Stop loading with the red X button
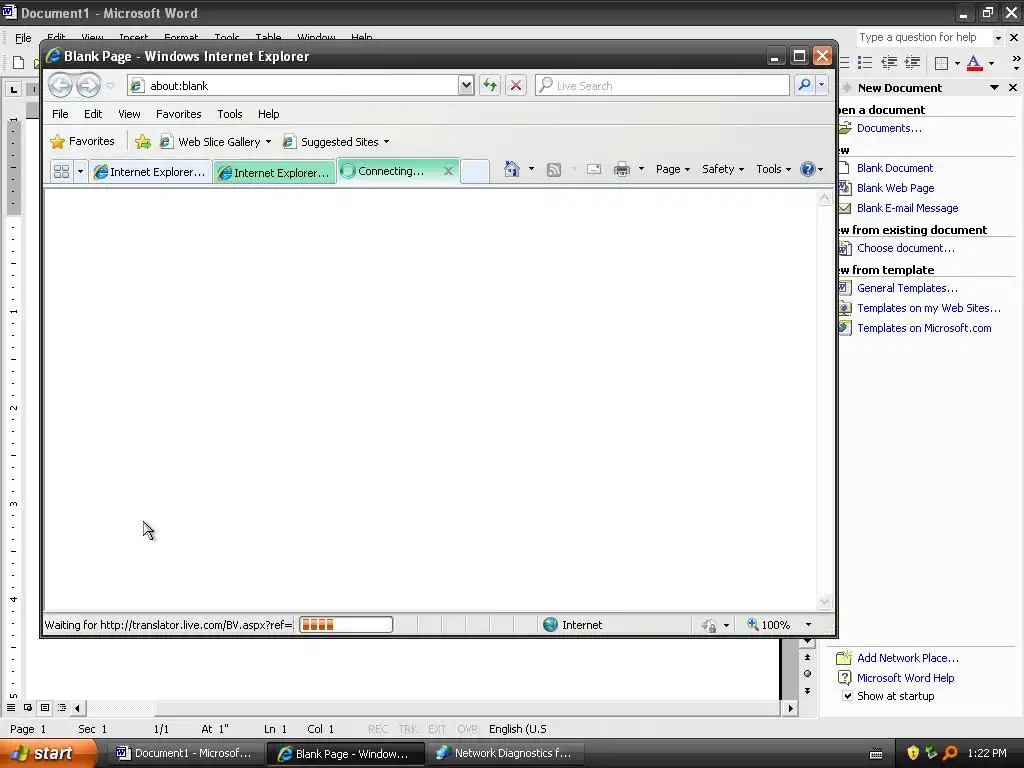The height and width of the screenshot is (768, 1024). (x=516, y=85)
